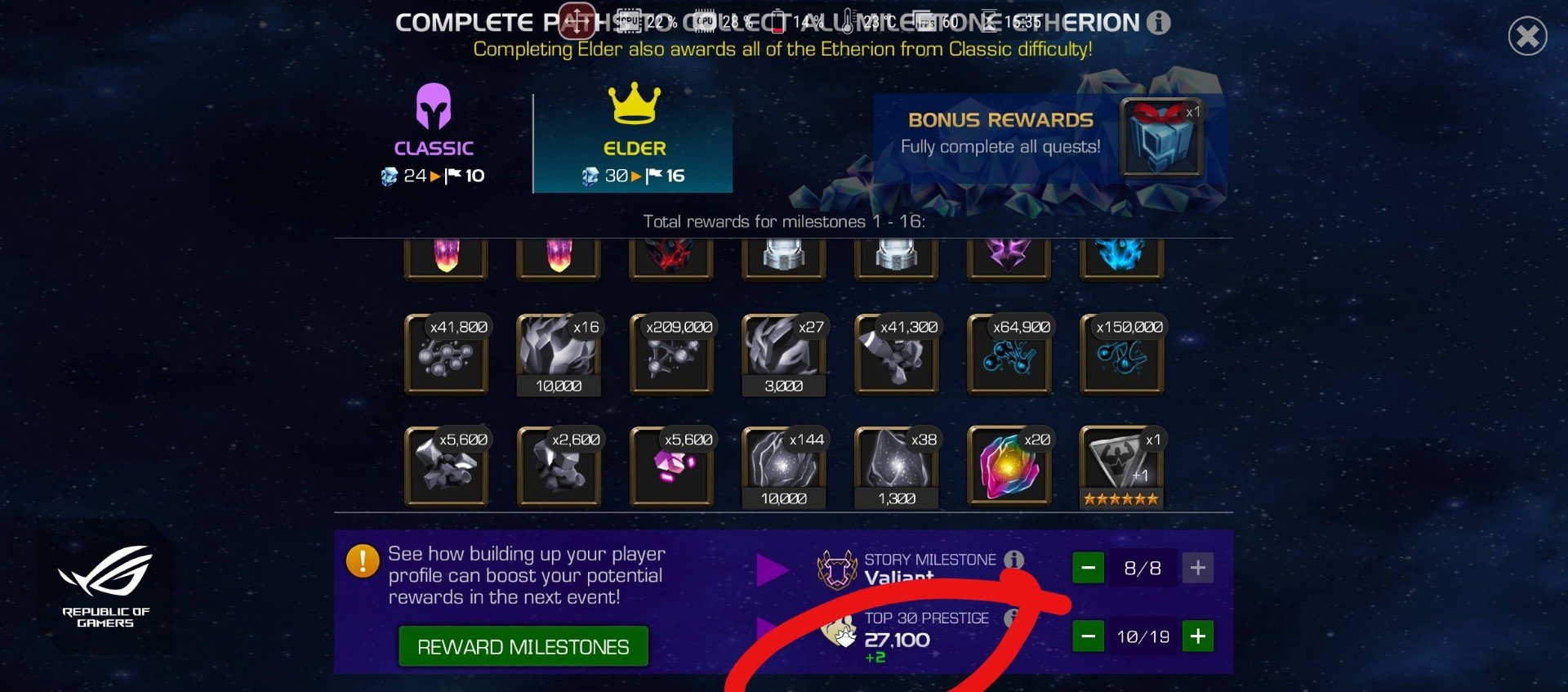
Task: Open the Bonus Rewards gift crystal
Action: [x=1161, y=137]
